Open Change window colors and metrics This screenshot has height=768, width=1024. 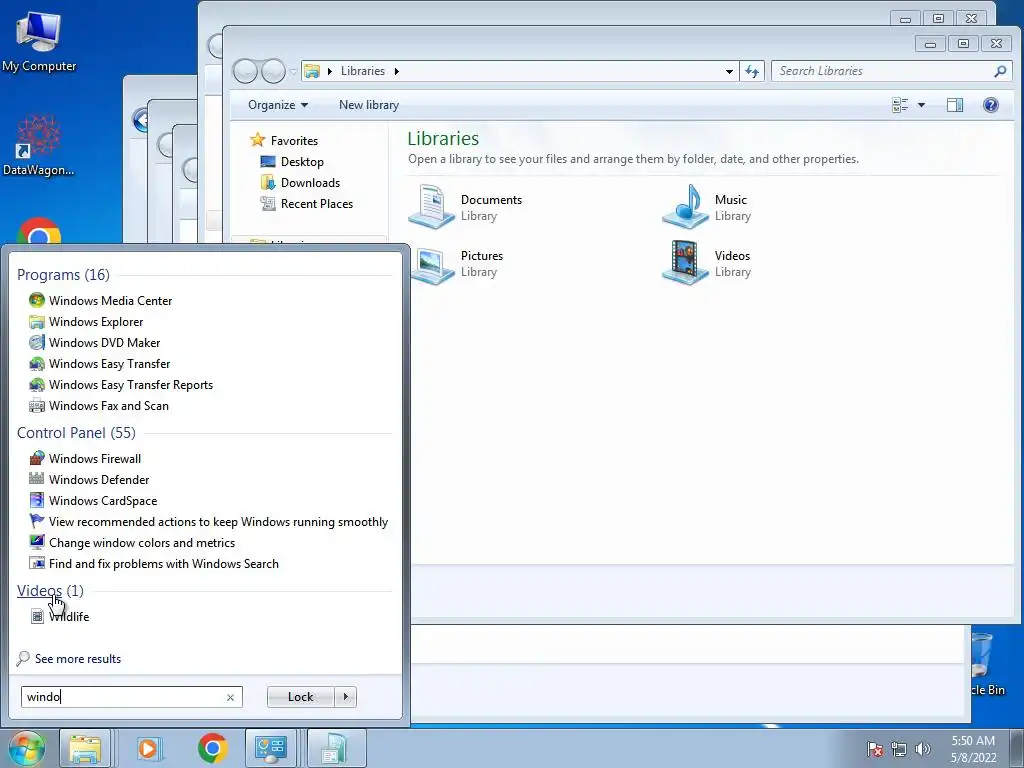click(x=132, y=542)
